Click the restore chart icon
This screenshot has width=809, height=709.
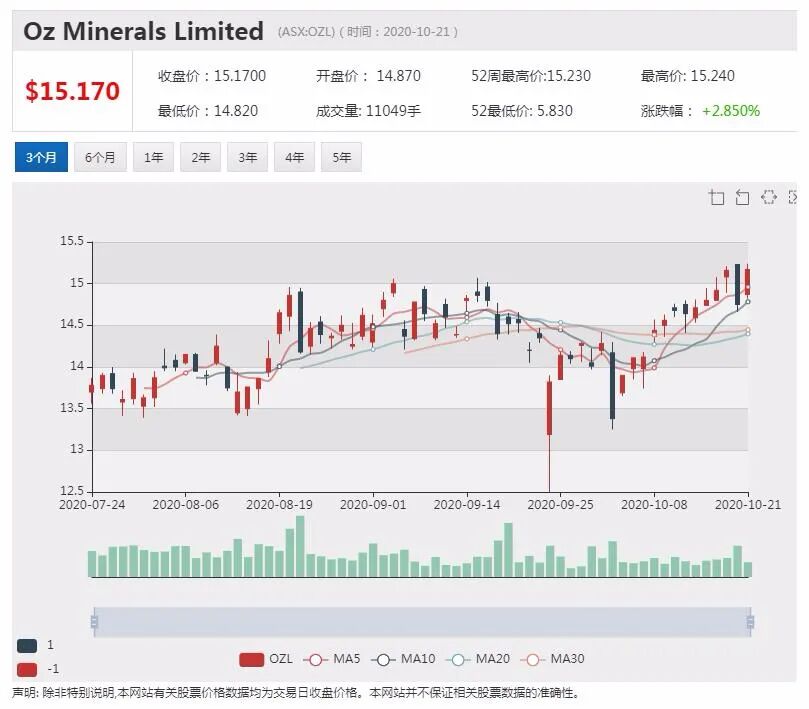click(769, 197)
